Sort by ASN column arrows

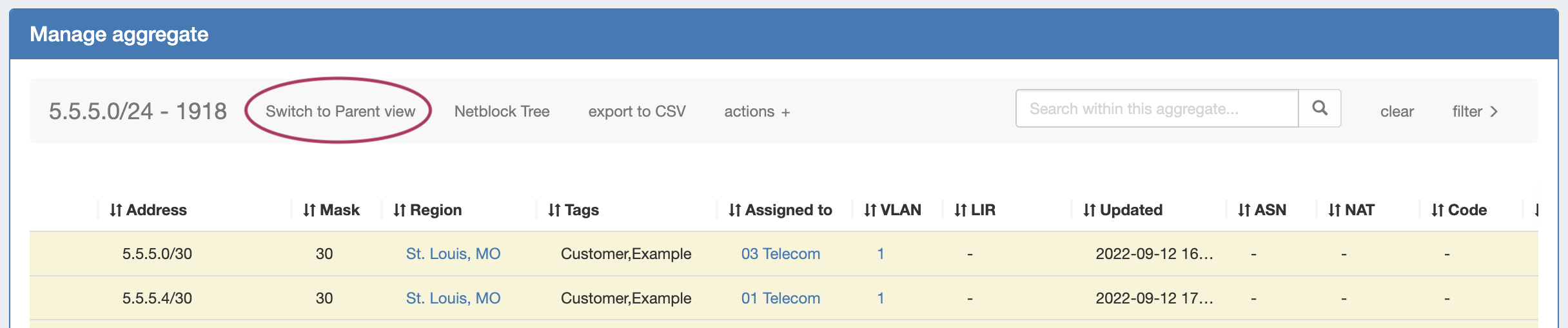(1244, 210)
